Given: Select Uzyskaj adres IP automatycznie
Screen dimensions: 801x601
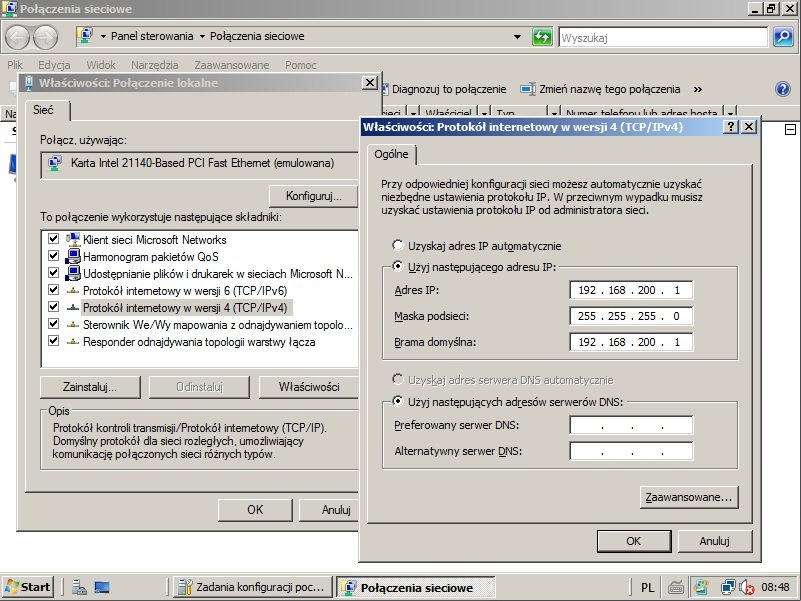Looking at the screenshot, I should pos(397,245).
